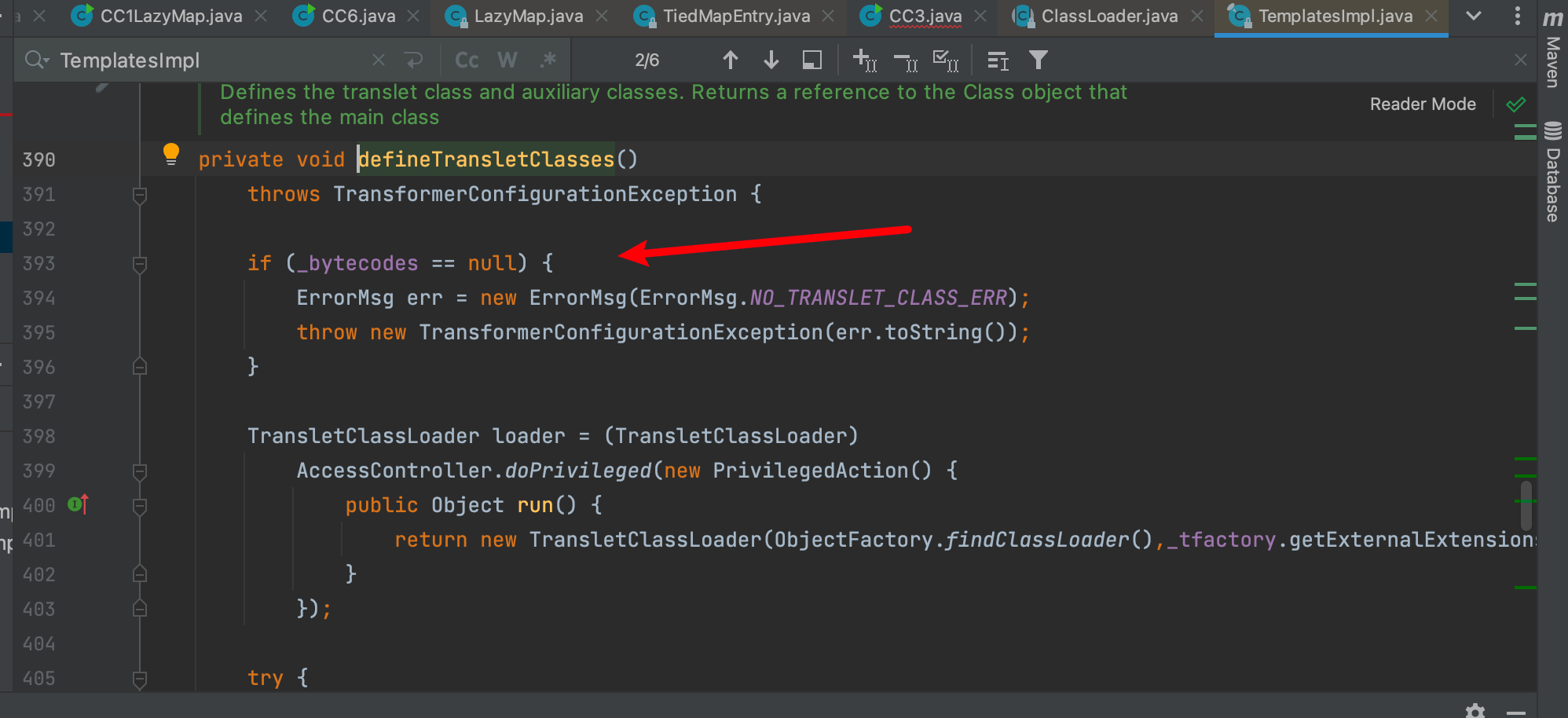Open the LazyMap.java tab
The image size is (1568, 718).
click(x=515, y=16)
